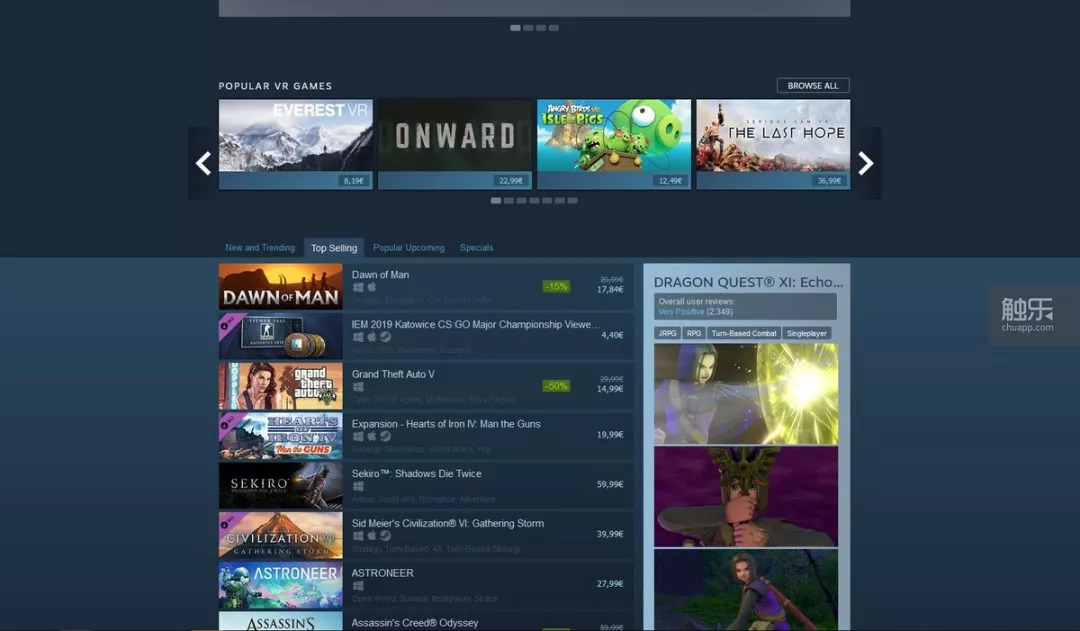Click SteamOS icon under IEM 2019 Katowice
Screen dimensions: 1080x631
click(x=385, y=337)
